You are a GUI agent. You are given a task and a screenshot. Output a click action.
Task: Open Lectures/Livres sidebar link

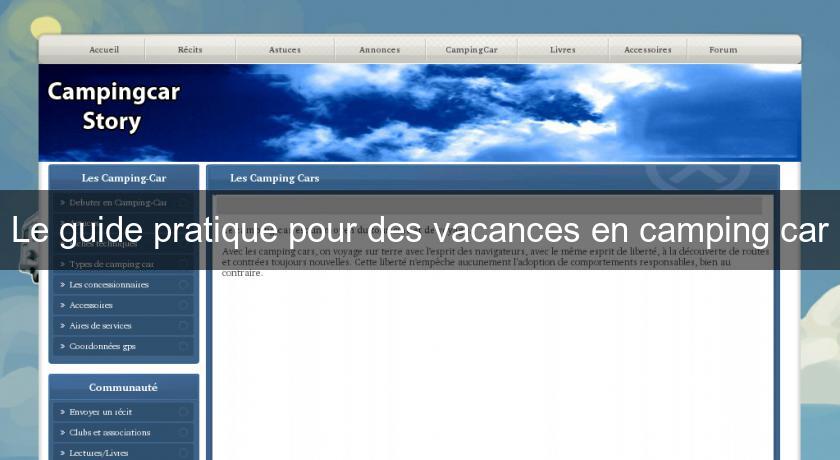click(x=99, y=453)
